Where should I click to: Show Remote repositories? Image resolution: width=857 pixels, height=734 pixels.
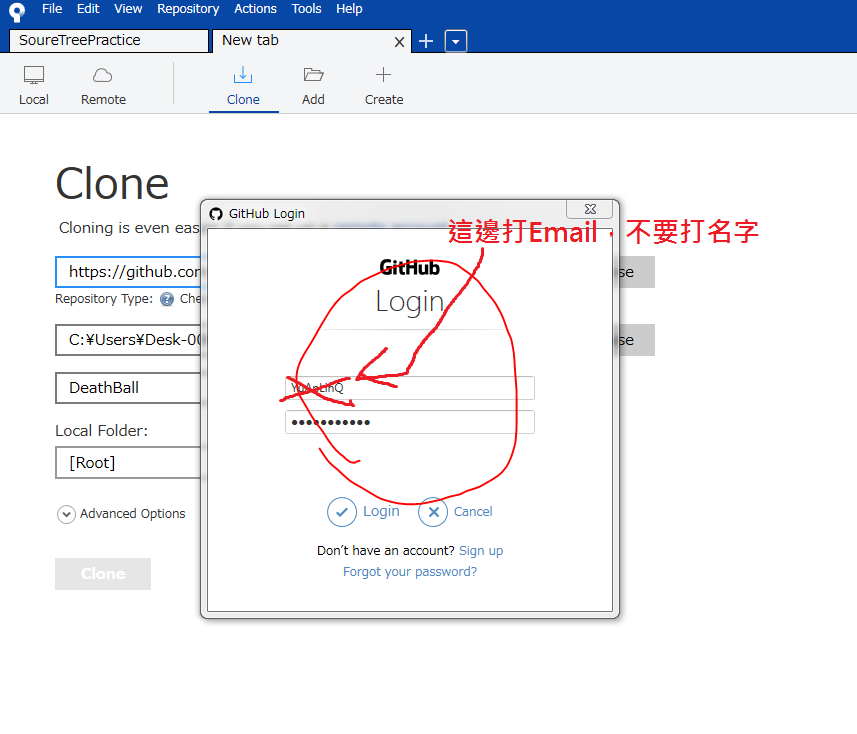click(x=103, y=85)
